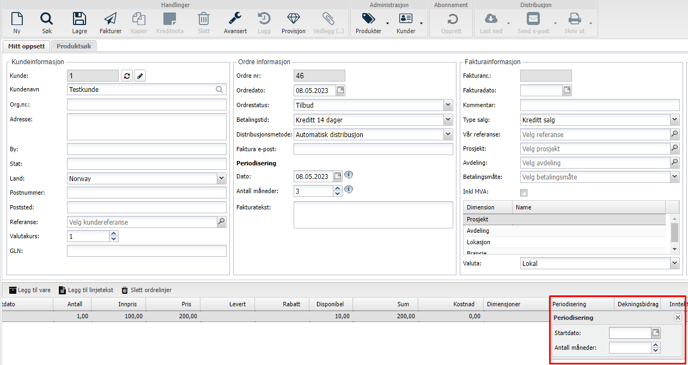Expand the Land dropdown
Image resolution: width=688 pixels, height=365 pixels.
pyautogui.click(x=222, y=179)
